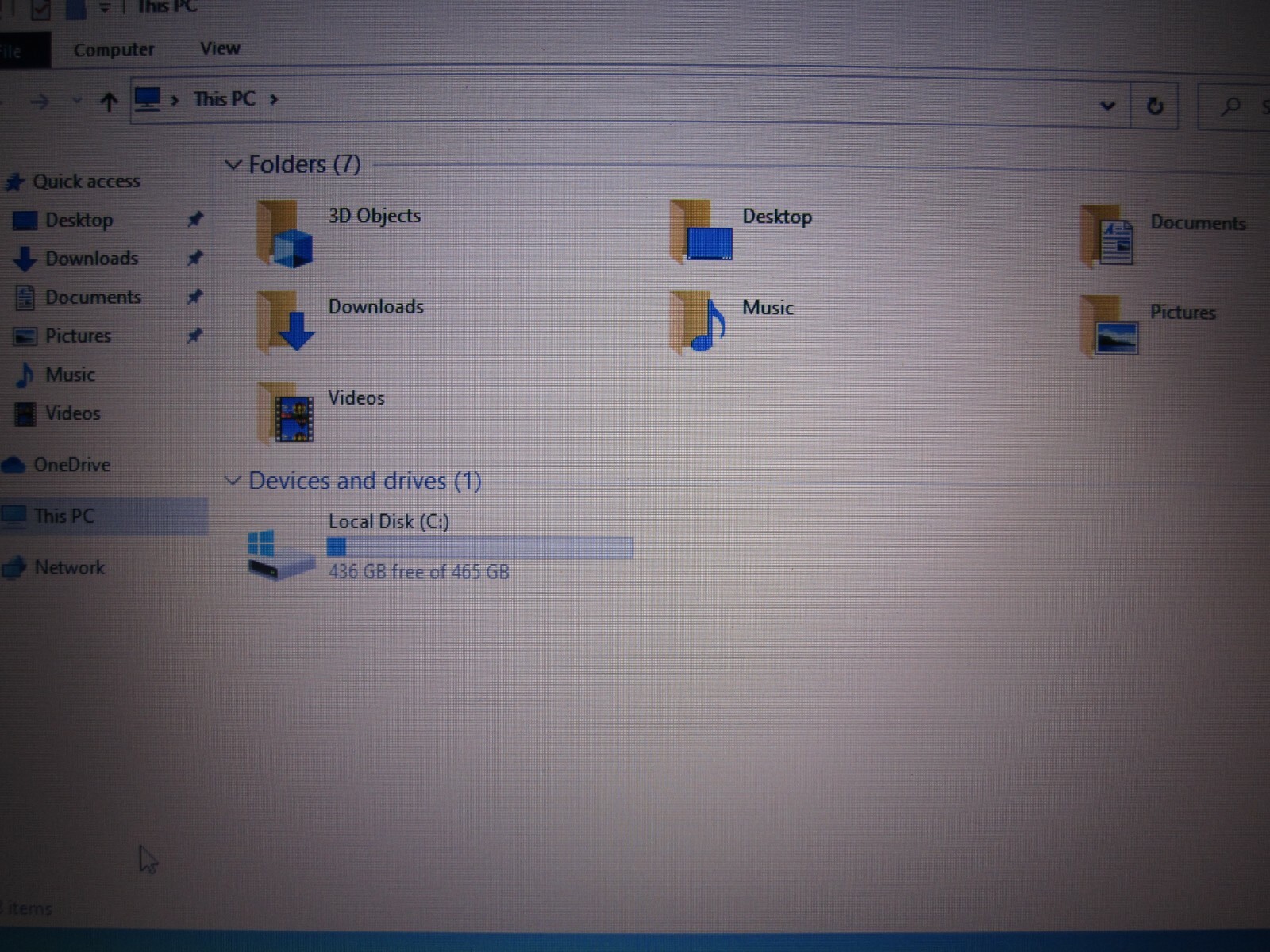Click the Folders (7) group heading
The width and height of the screenshot is (1270, 952).
[x=305, y=164]
